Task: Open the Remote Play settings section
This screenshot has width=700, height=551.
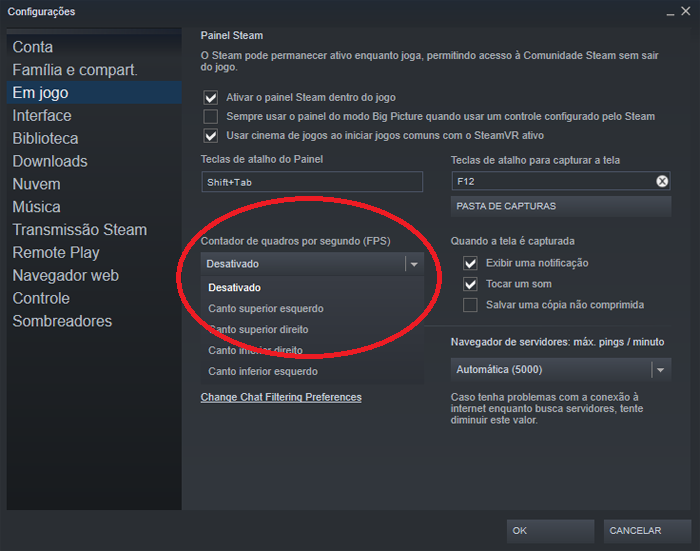Action: click(x=94, y=253)
